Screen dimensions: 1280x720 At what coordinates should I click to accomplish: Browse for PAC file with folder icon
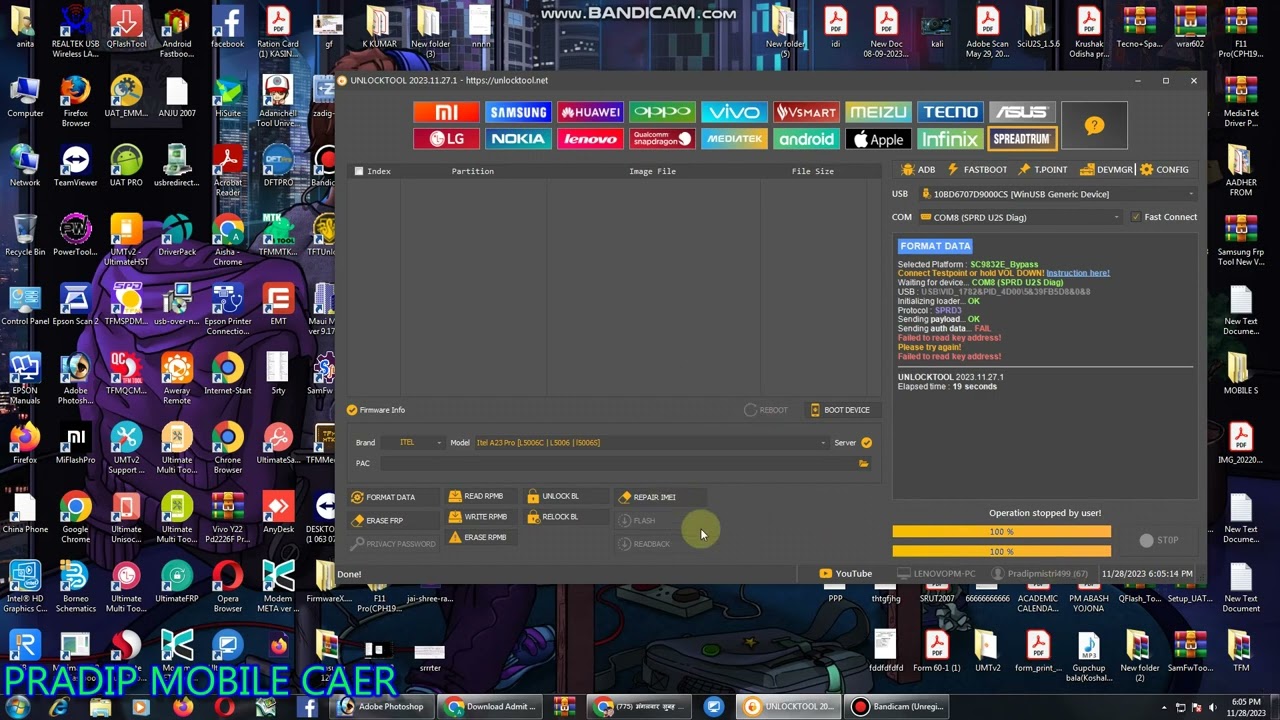[863, 464]
